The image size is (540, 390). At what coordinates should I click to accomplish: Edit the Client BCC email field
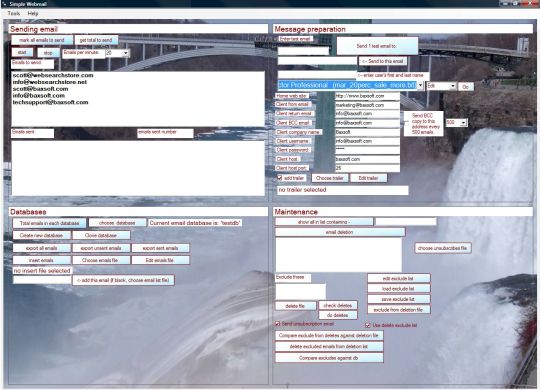click(367, 123)
